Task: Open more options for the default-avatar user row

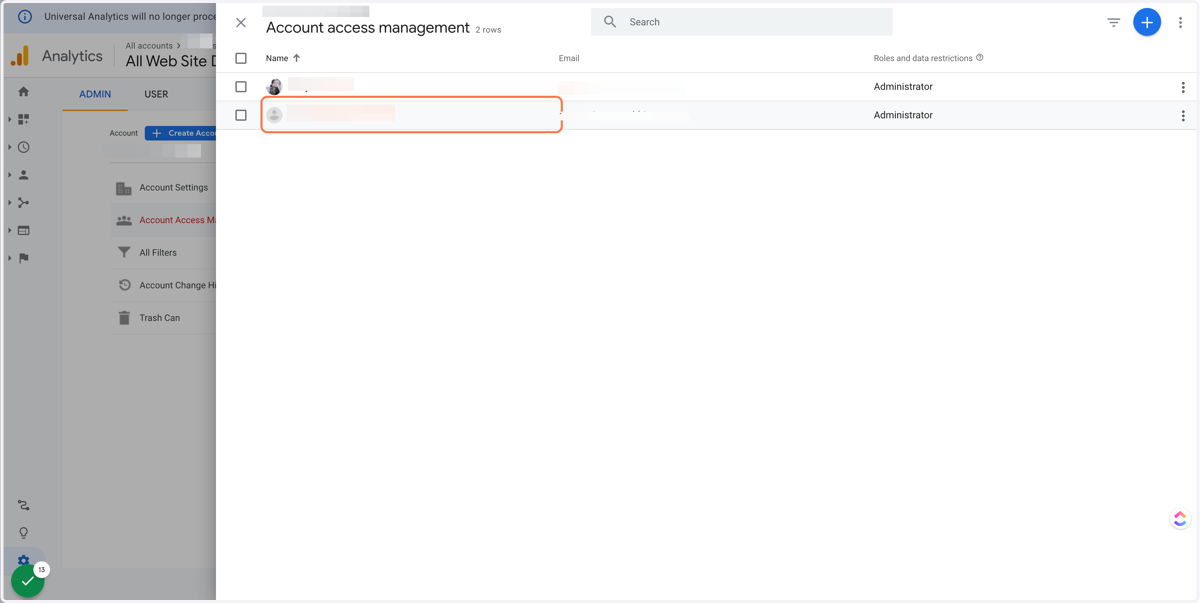Action: pos(1183,116)
